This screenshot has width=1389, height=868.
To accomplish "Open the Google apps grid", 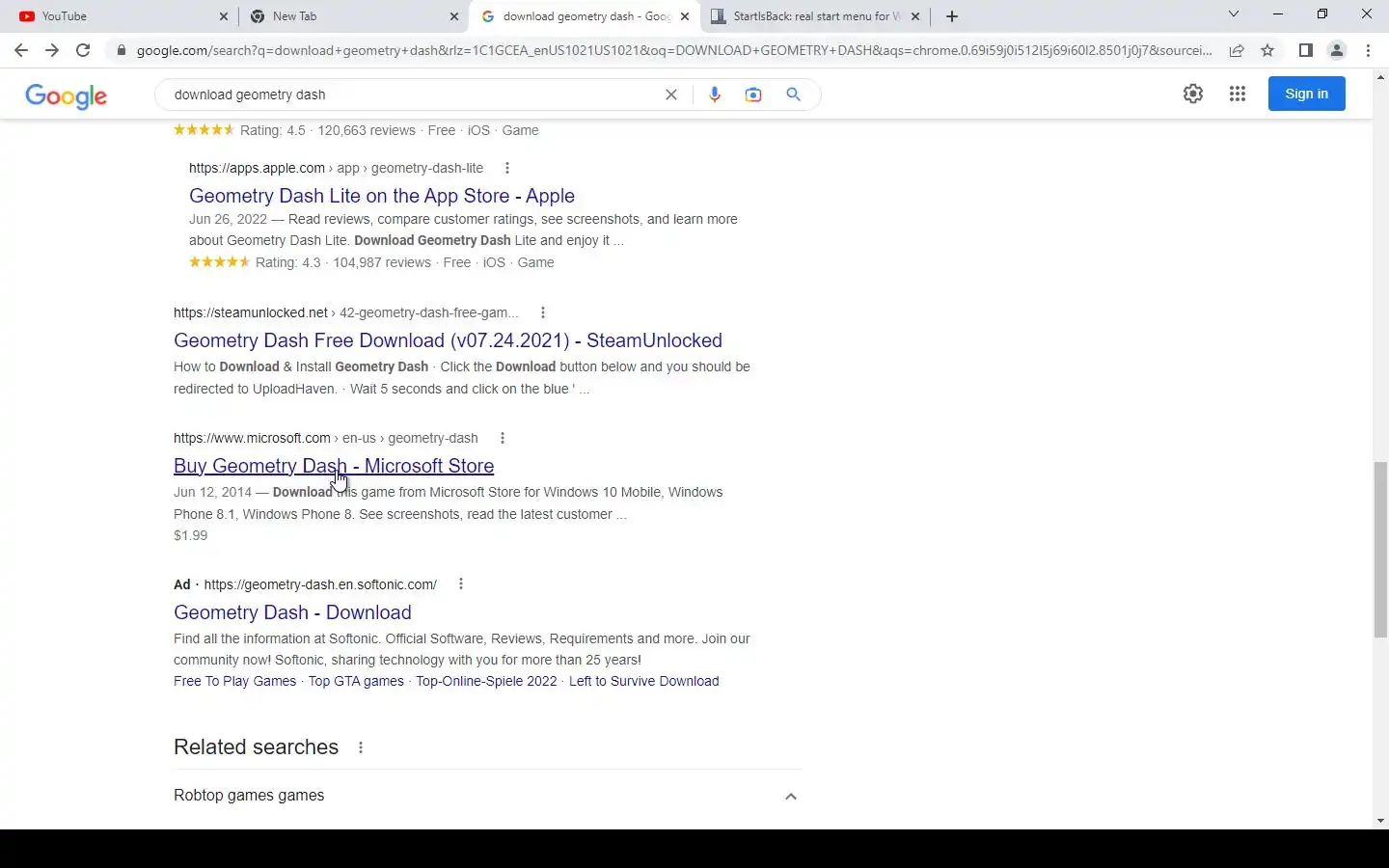I will click(1238, 94).
